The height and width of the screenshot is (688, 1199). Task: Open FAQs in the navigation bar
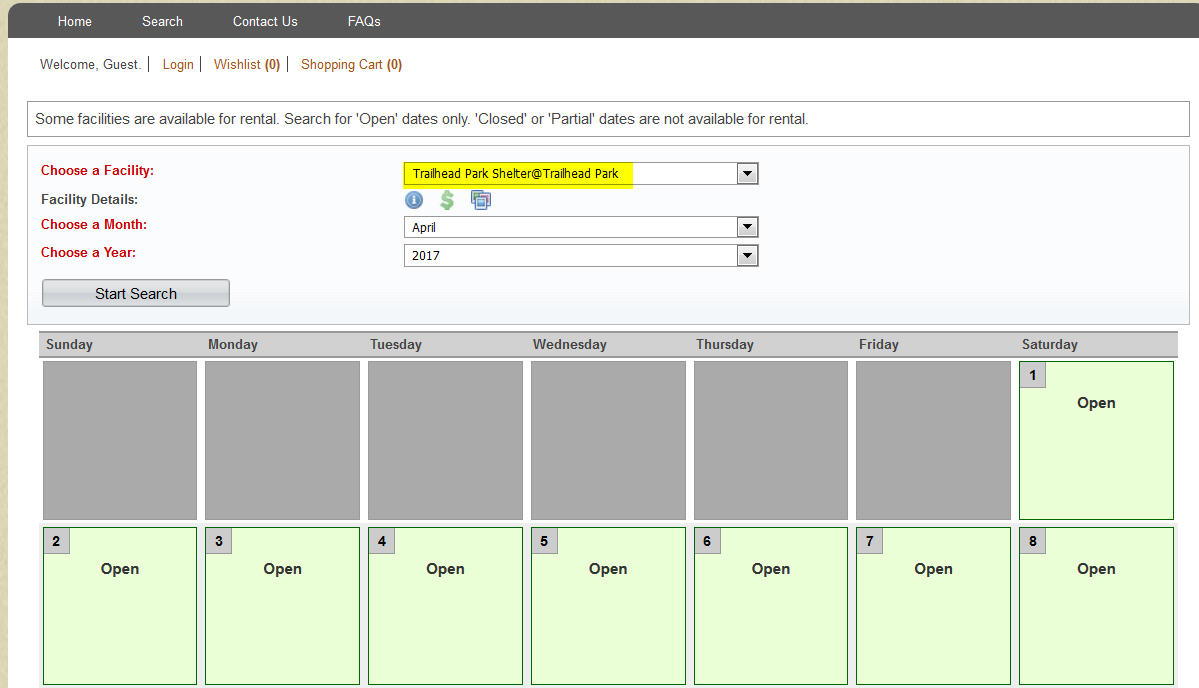click(x=364, y=21)
